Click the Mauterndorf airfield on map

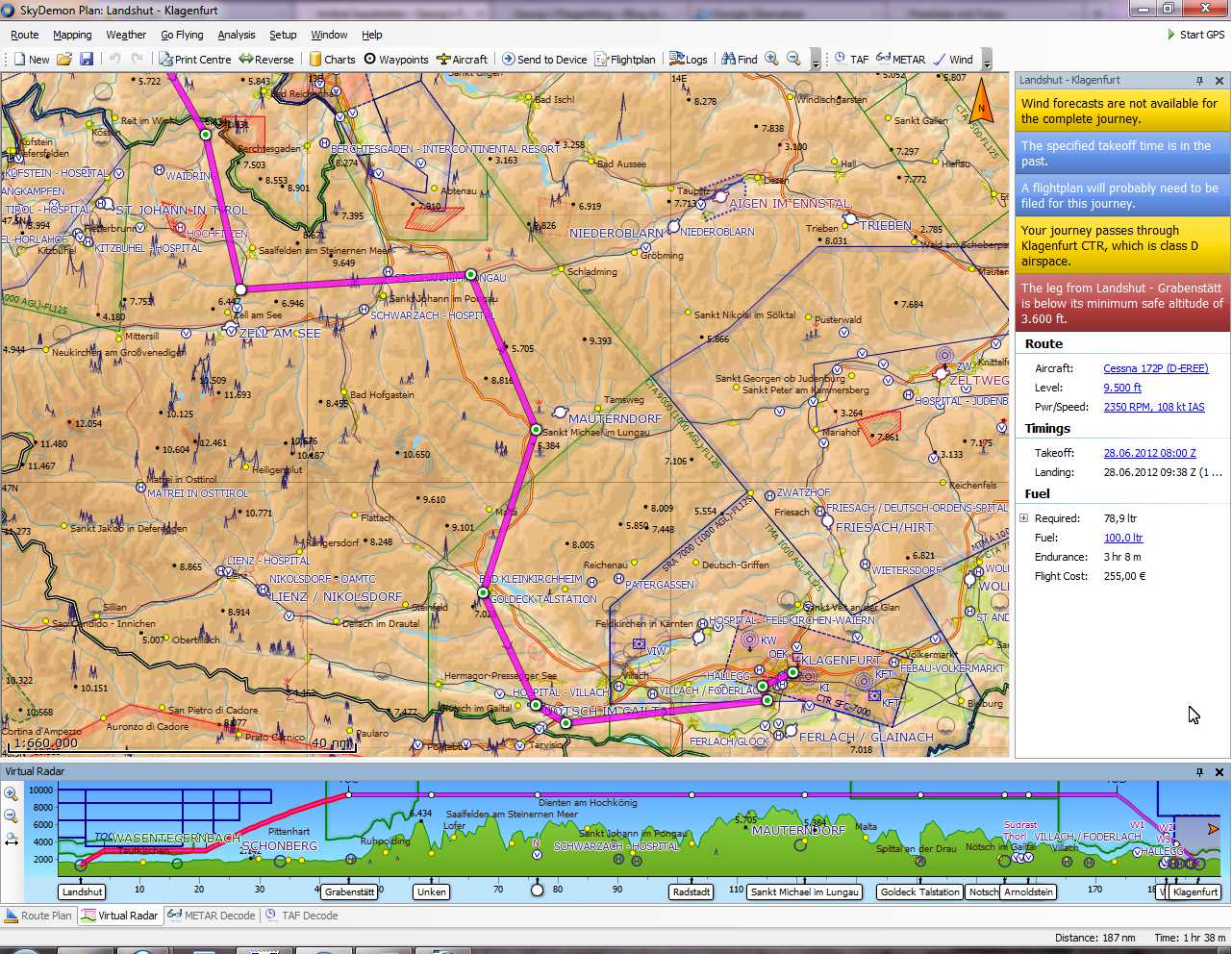[561, 413]
